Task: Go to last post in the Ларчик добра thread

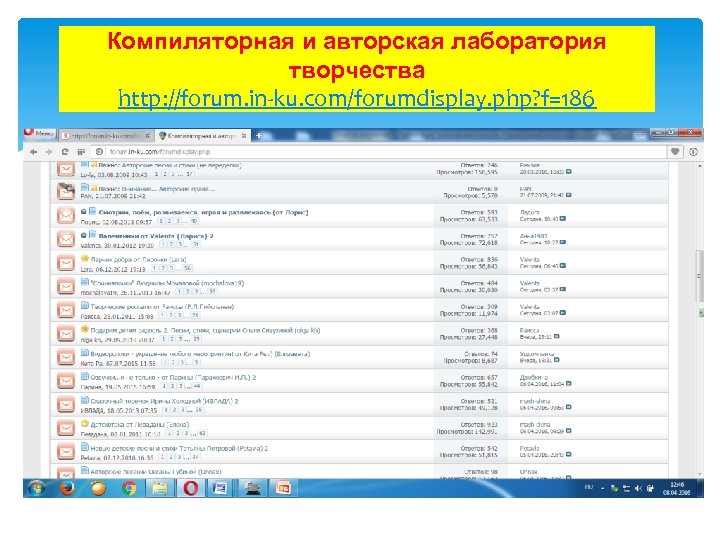Action: pos(563,266)
